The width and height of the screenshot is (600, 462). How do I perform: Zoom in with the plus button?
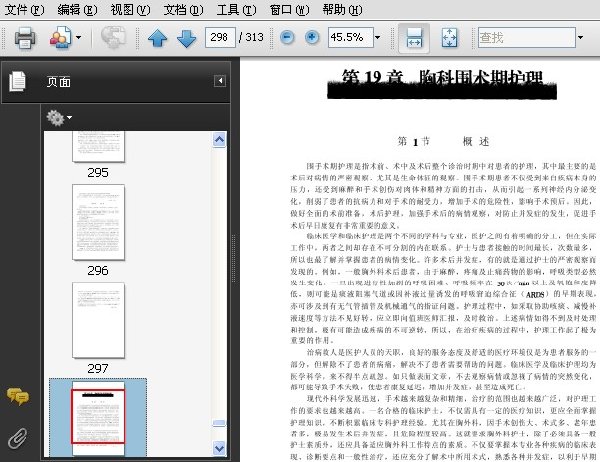point(312,38)
